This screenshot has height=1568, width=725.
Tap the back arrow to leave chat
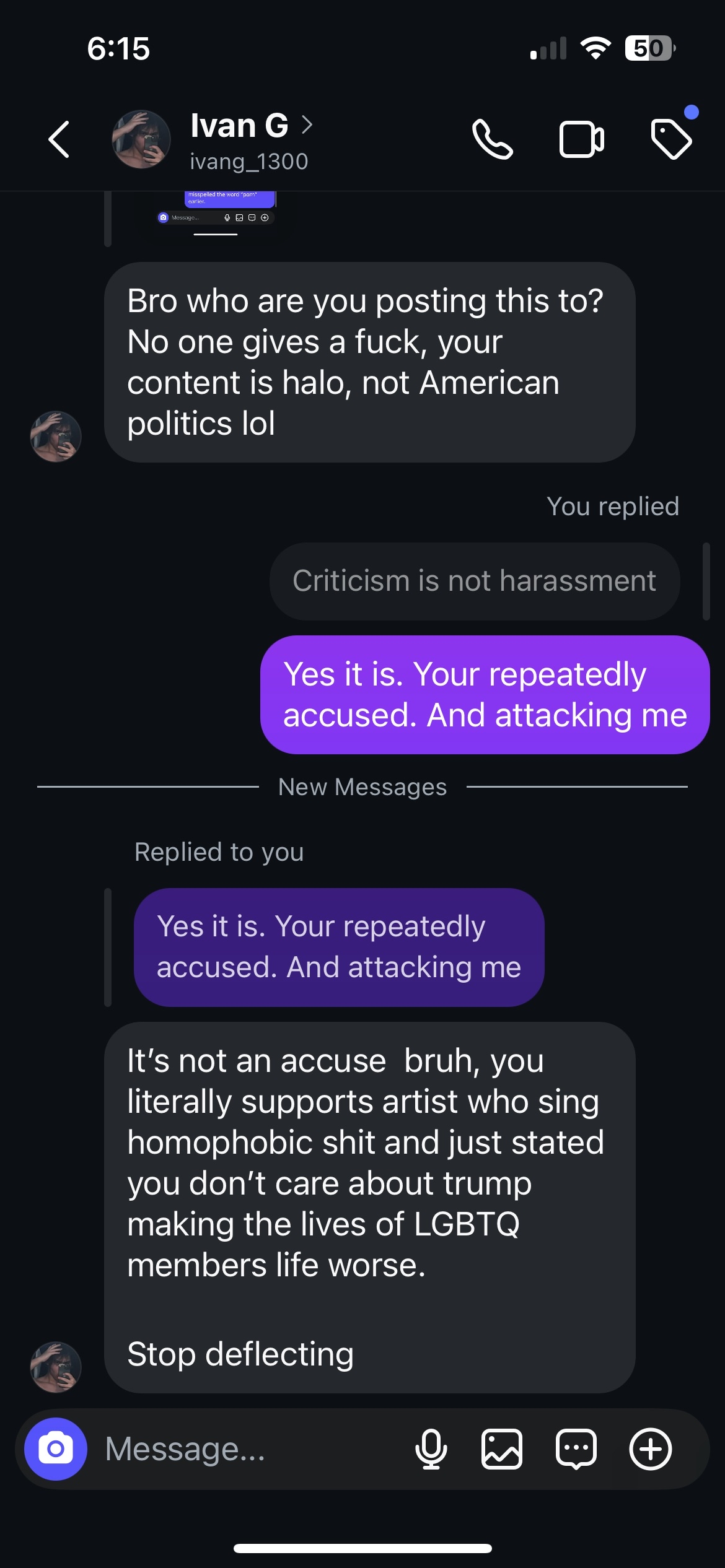coord(59,139)
